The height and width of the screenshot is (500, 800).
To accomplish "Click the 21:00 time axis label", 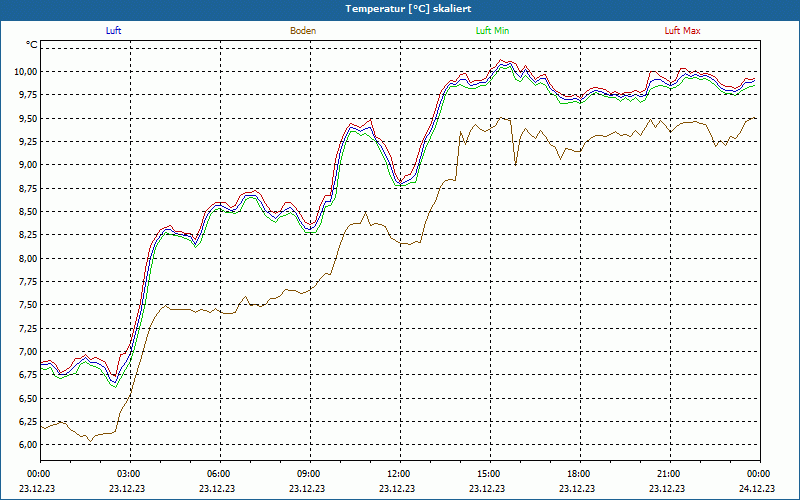I will [x=670, y=474].
